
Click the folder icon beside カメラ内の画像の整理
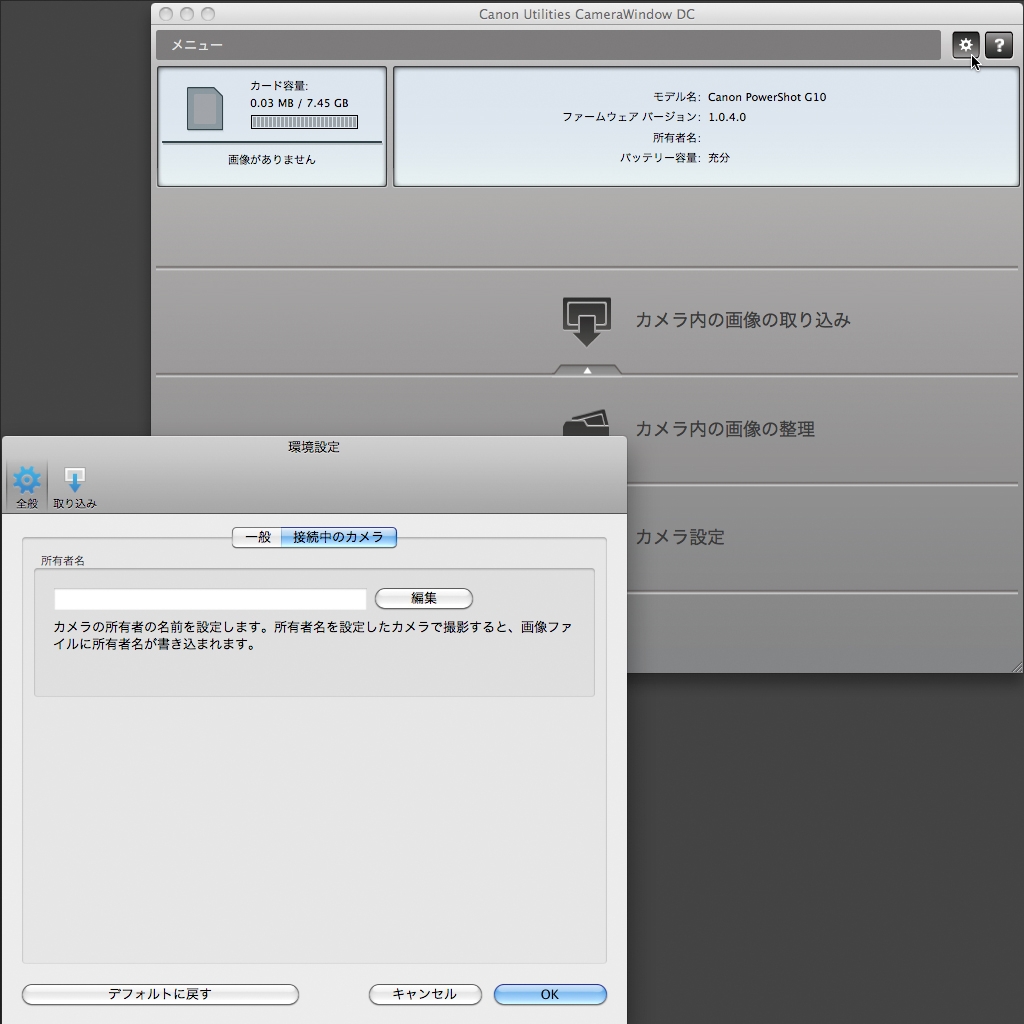[x=586, y=423]
